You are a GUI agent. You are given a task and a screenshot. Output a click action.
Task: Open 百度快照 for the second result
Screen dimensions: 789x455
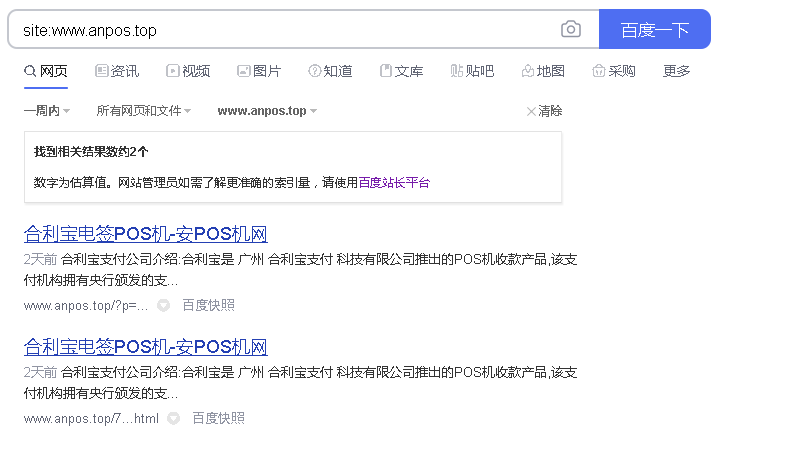pyautogui.click(x=218, y=418)
